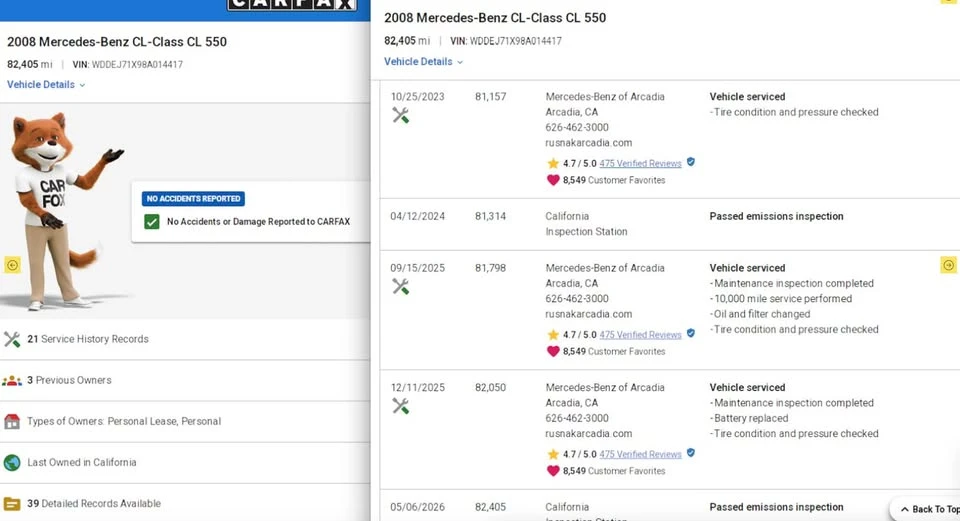Open Last Owned in California row
The width and height of the screenshot is (960, 521).
click(185, 462)
